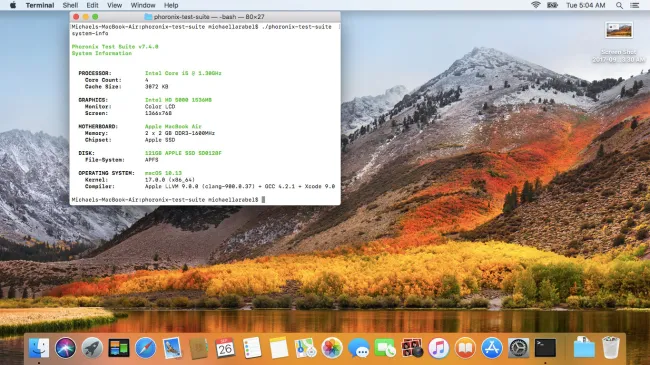Open Photo Booth in the Dock

pos(412,348)
